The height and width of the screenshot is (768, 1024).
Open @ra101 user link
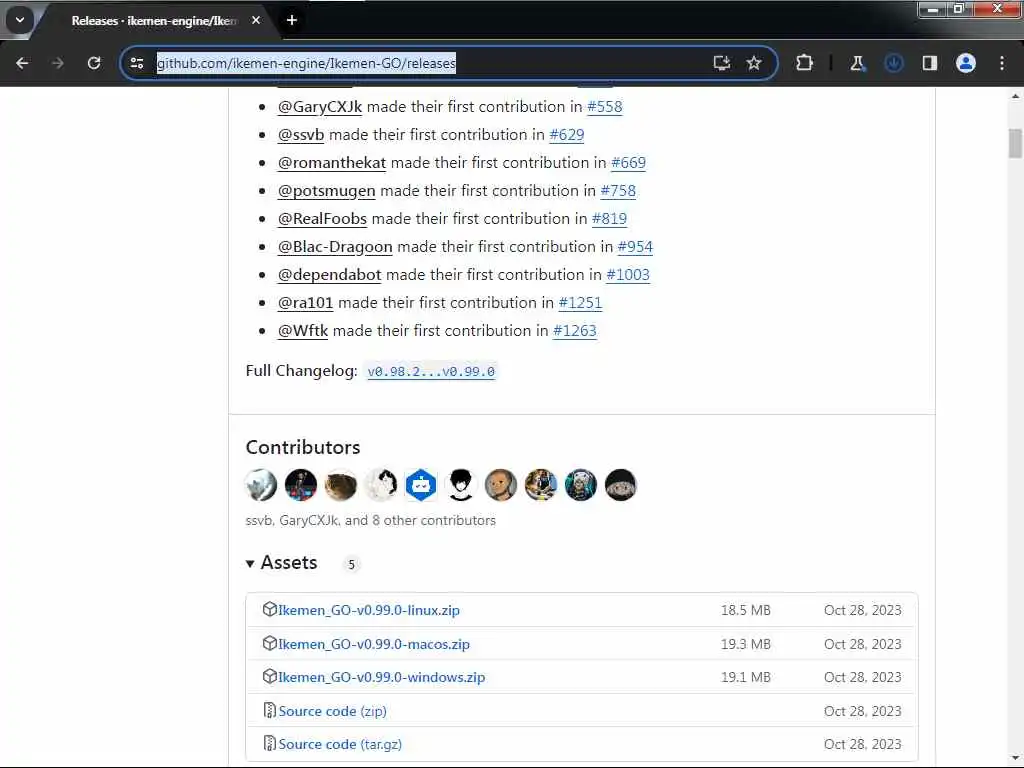(305, 304)
